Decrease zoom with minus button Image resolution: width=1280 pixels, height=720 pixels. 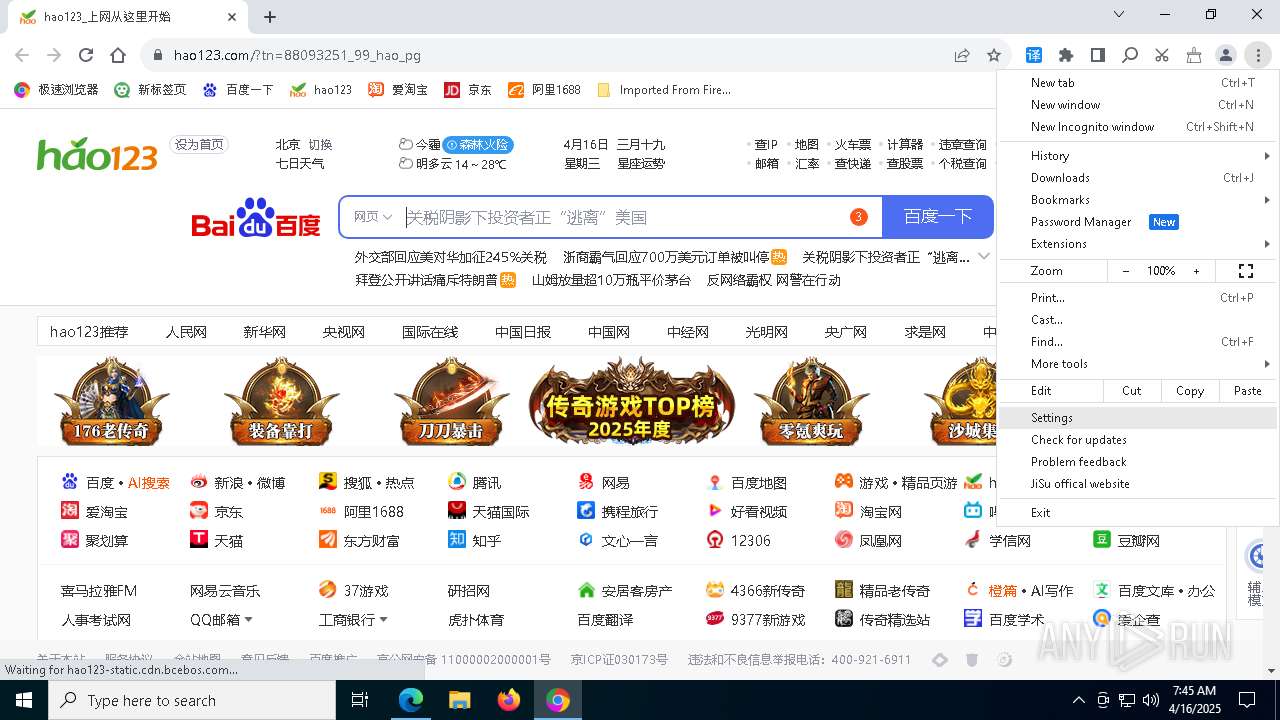pyautogui.click(x=1126, y=271)
